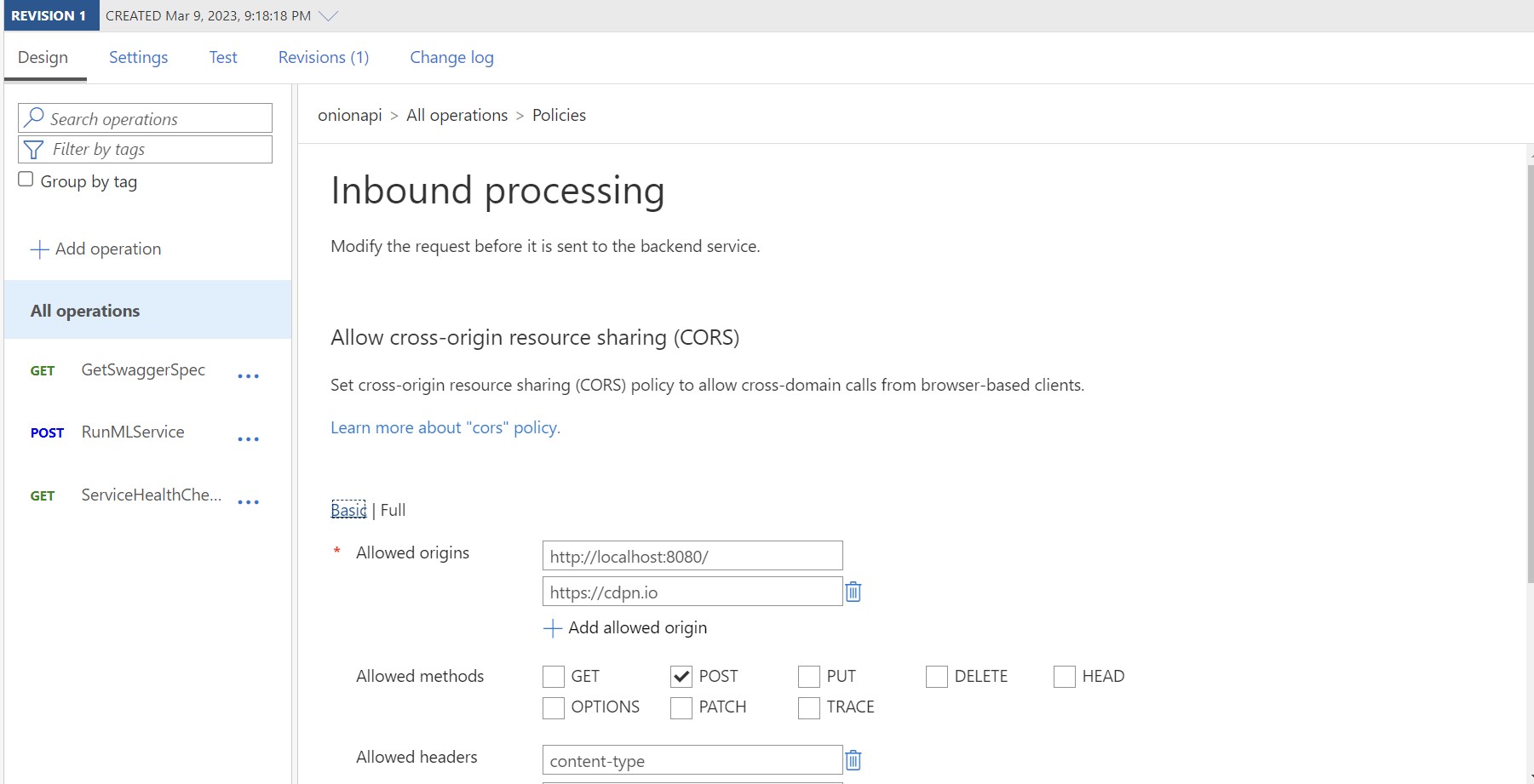Screen dimensions: 1534x784
Task: Open the Learn more about cors policy link
Action: point(445,427)
